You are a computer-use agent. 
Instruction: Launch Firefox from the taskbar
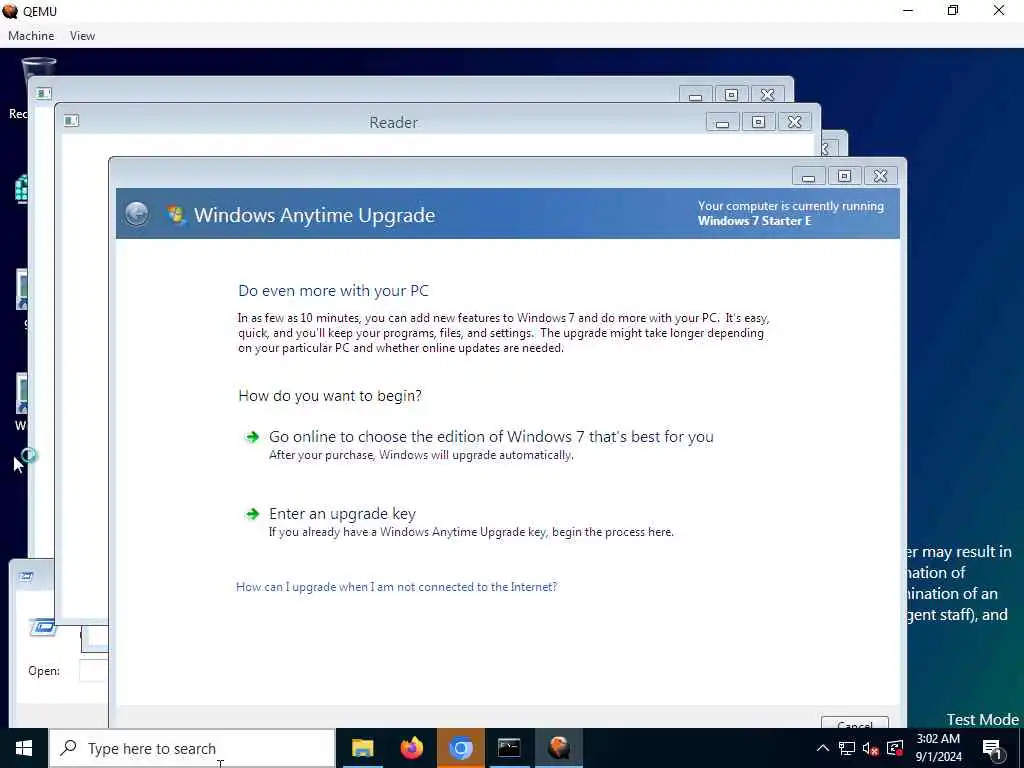(x=411, y=748)
